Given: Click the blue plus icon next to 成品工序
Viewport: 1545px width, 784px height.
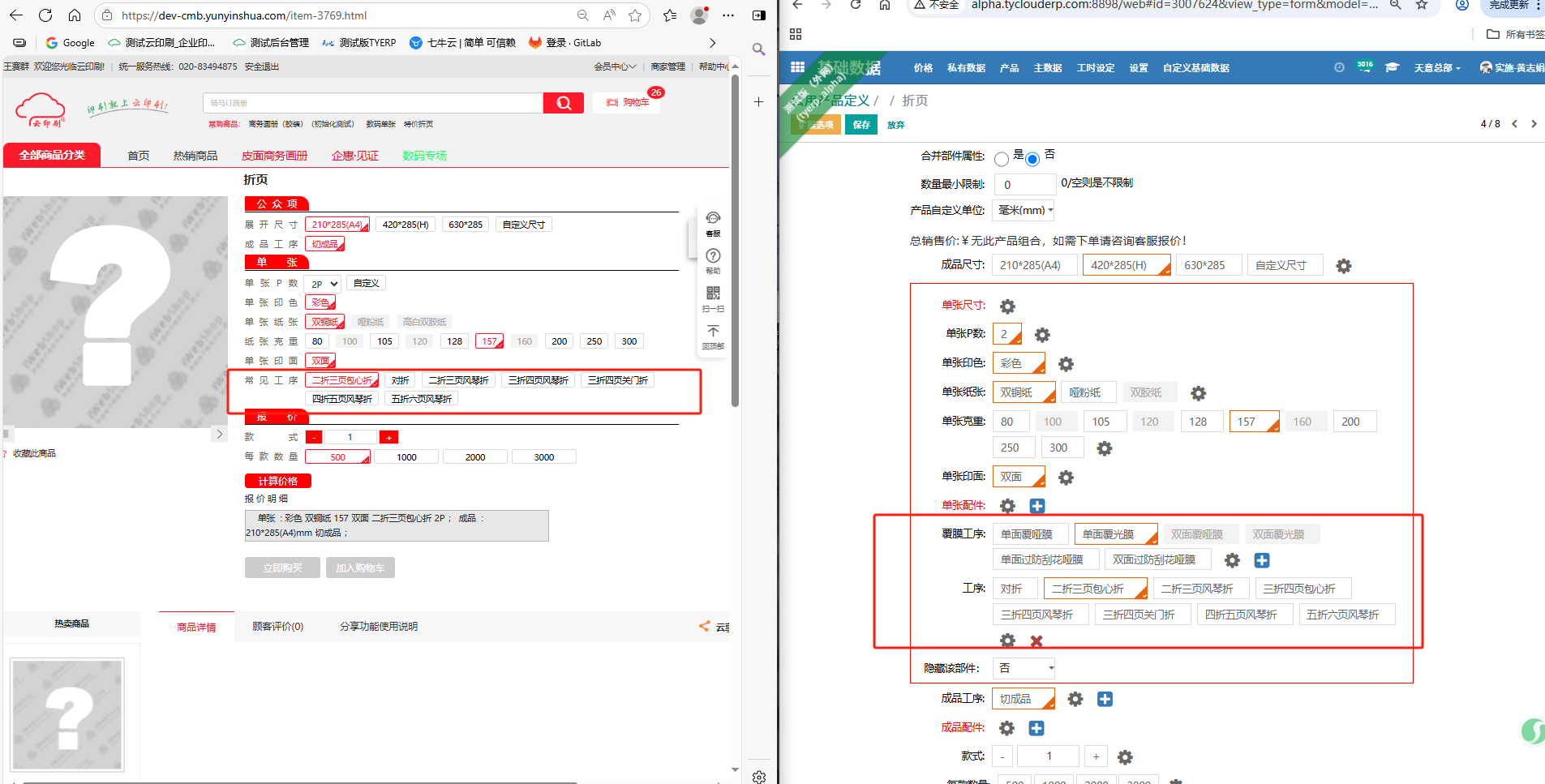Looking at the screenshot, I should pyautogui.click(x=1105, y=699).
